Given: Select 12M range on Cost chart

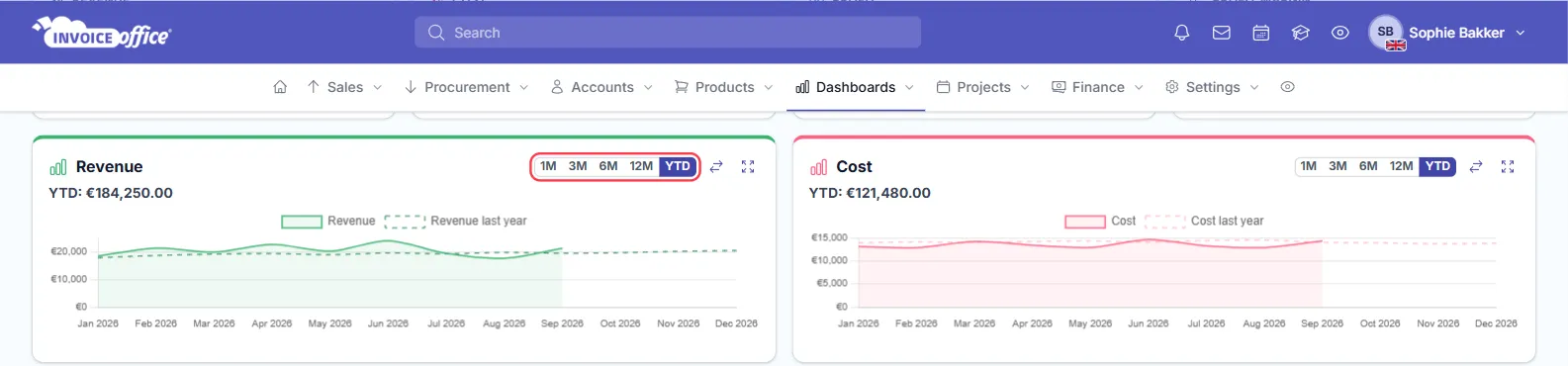Looking at the screenshot, I should pos(1401,166).
